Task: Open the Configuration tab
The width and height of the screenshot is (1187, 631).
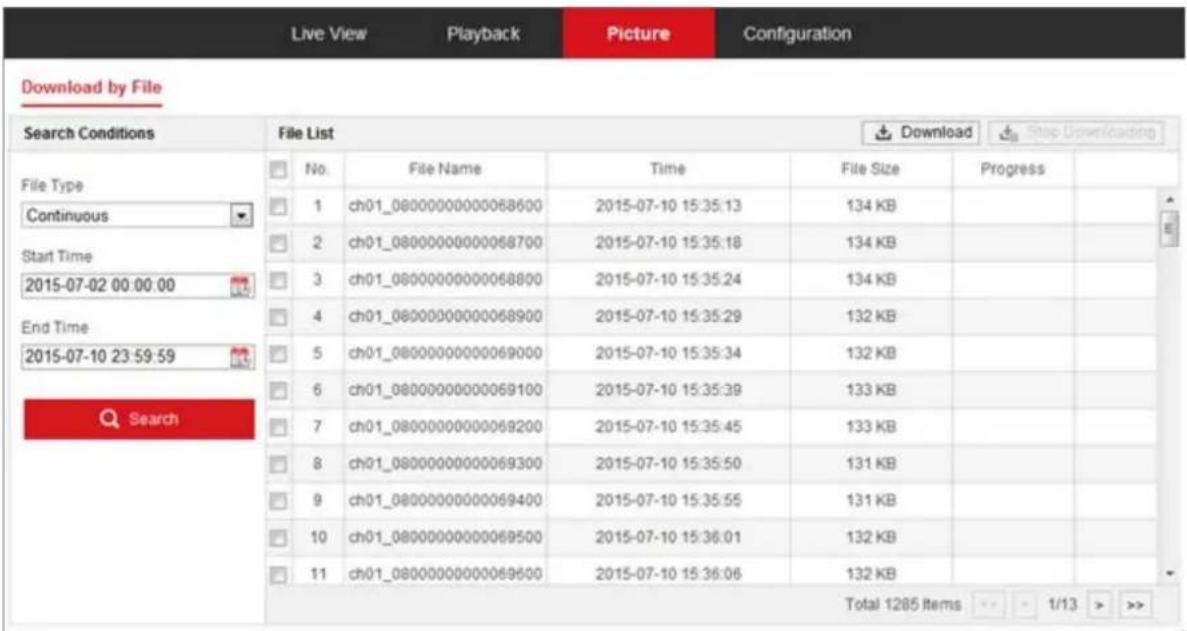Action: 797,34
